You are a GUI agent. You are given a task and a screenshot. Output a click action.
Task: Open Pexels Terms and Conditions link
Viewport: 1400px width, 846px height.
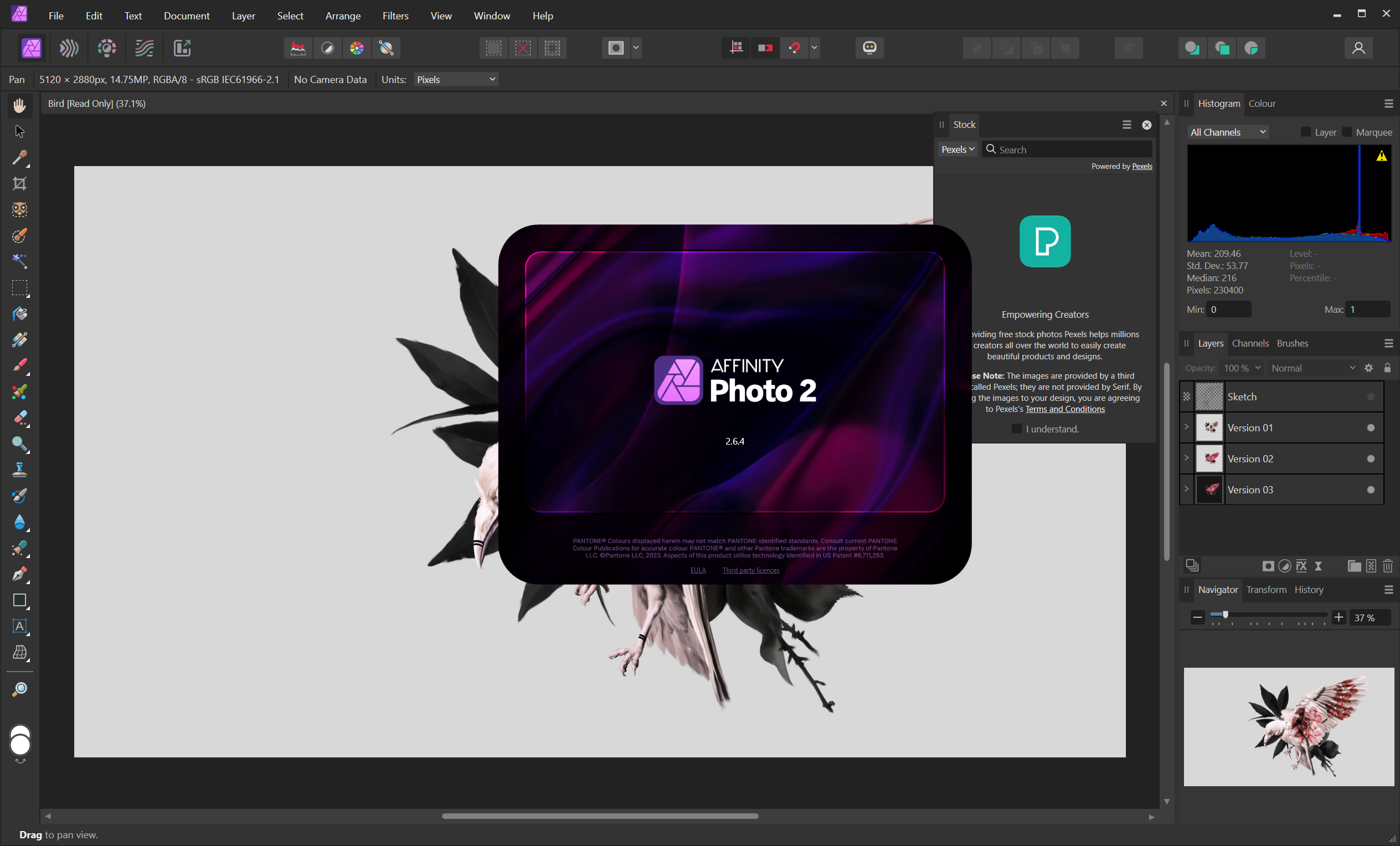pos(1065,409)
